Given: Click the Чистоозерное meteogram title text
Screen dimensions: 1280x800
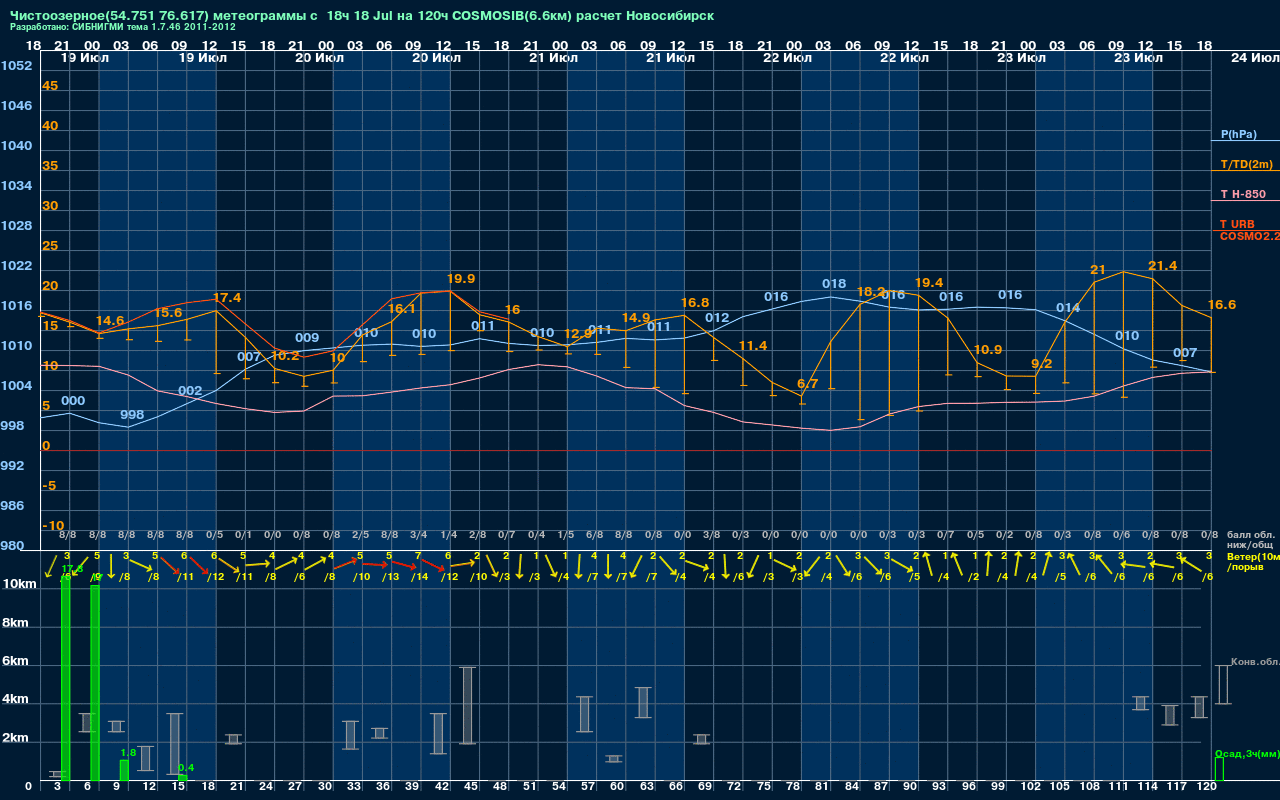Looking at the screenshot, I should tap(362, 17).
